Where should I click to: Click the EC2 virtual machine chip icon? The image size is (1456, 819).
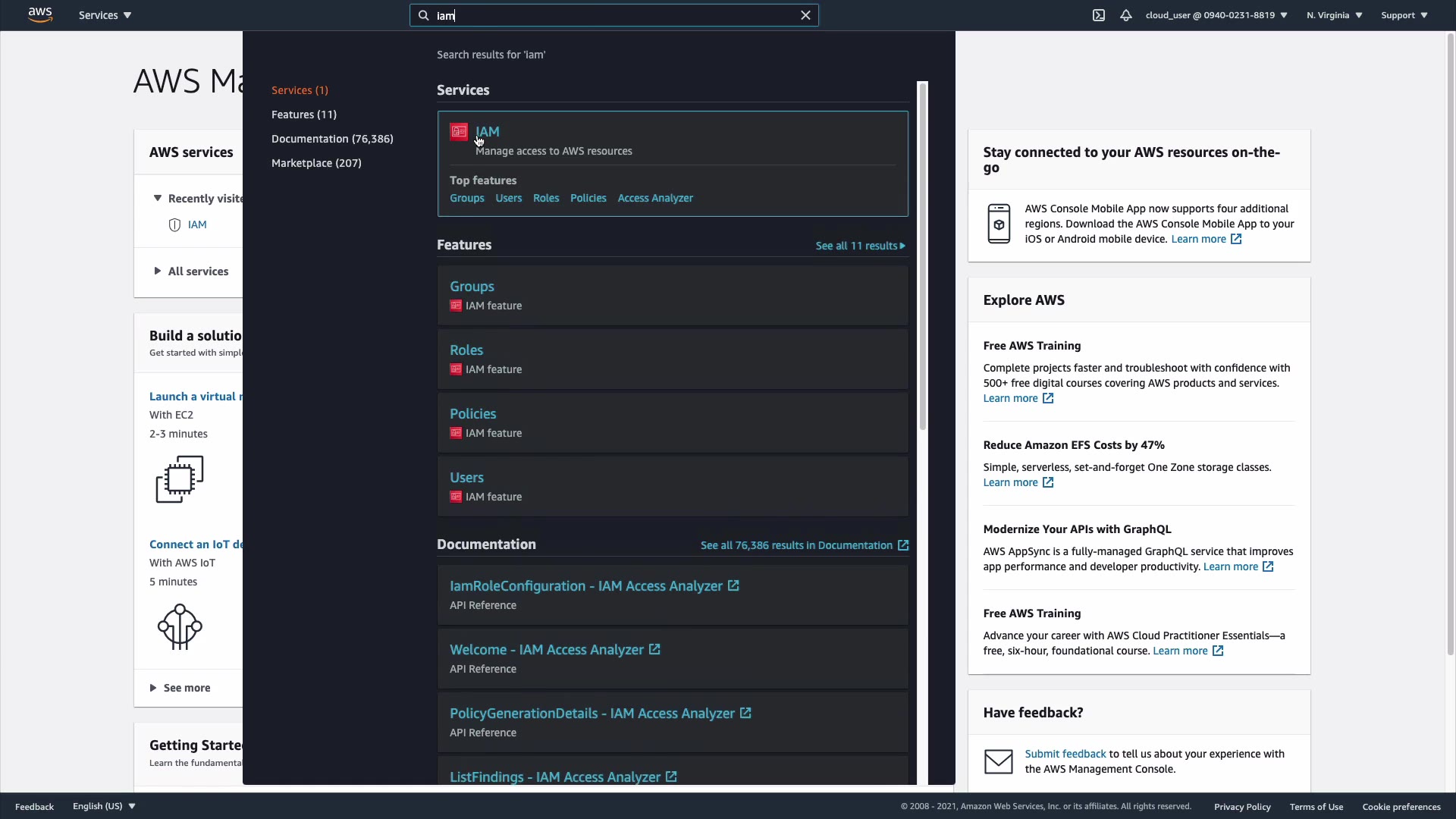click(x=180, y=479)
